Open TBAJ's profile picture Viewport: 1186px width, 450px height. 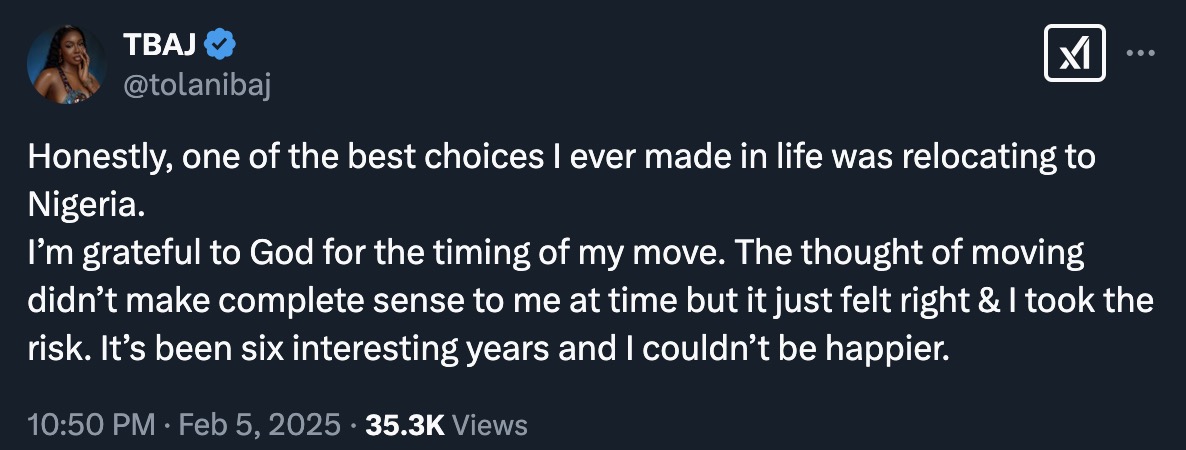click(67, 64)
